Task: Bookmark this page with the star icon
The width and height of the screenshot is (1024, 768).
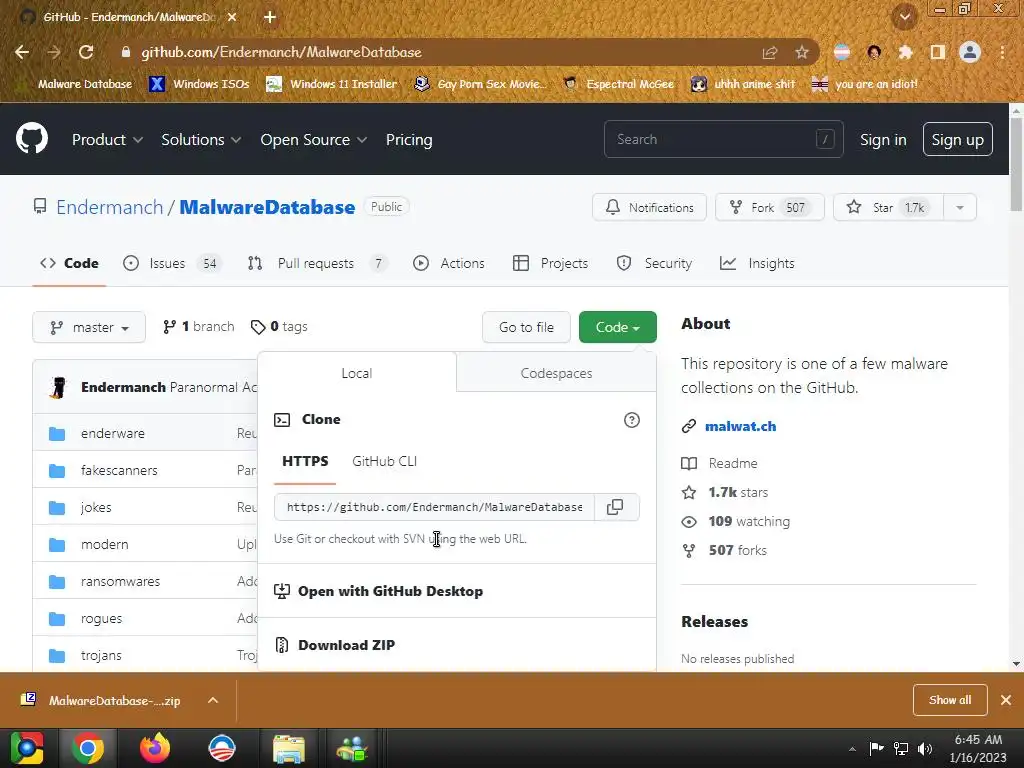Action: coord(802,52)
